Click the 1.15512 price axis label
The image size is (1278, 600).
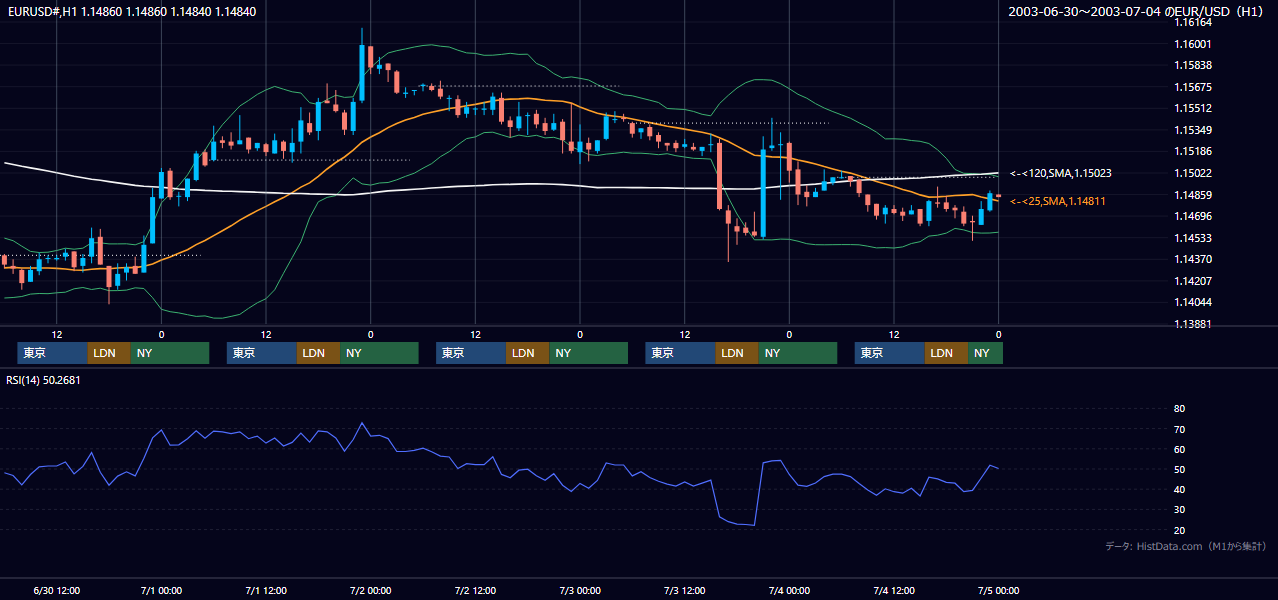1193,108
